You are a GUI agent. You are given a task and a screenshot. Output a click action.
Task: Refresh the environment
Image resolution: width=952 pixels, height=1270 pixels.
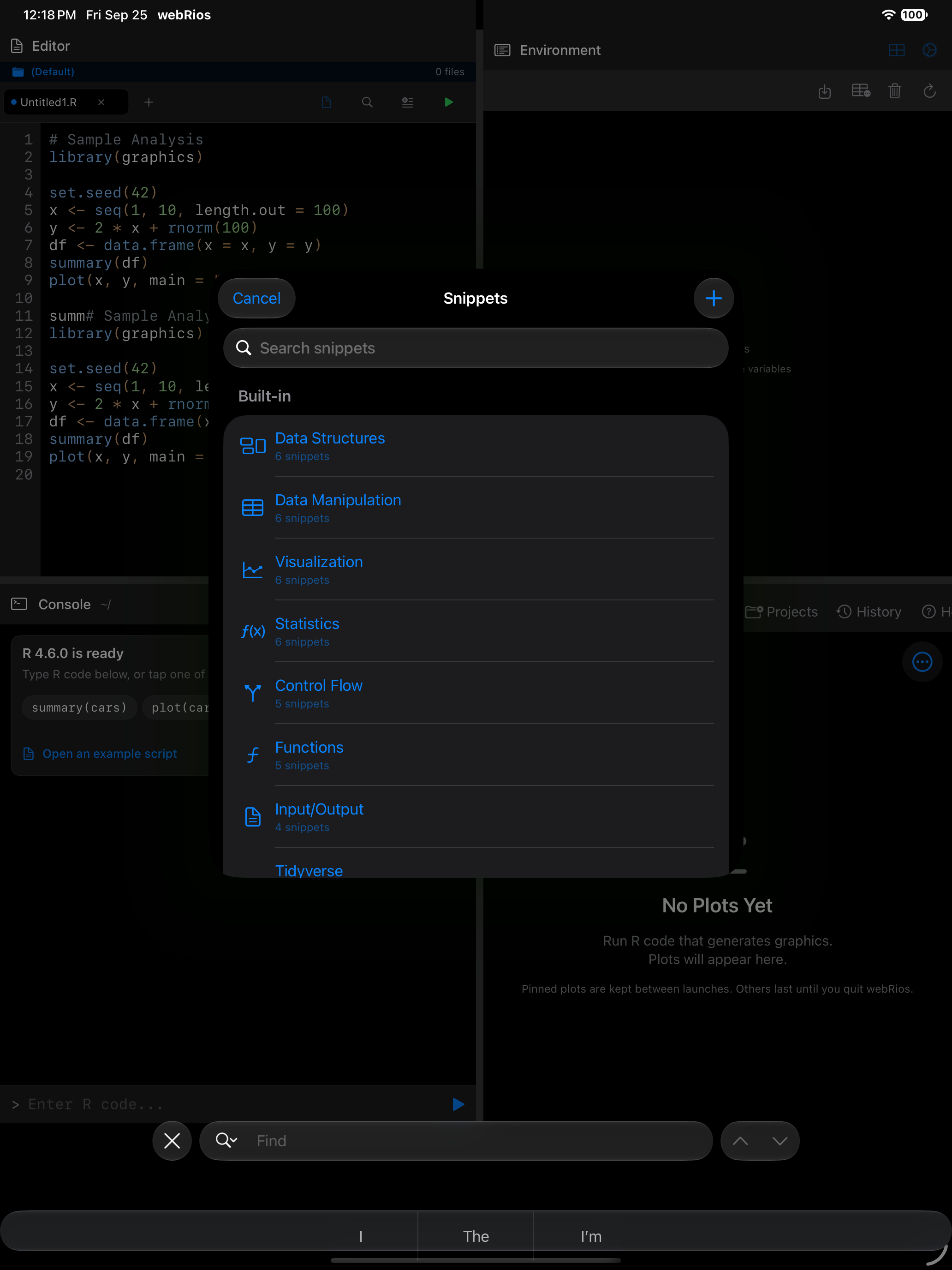tap(929, 91)
